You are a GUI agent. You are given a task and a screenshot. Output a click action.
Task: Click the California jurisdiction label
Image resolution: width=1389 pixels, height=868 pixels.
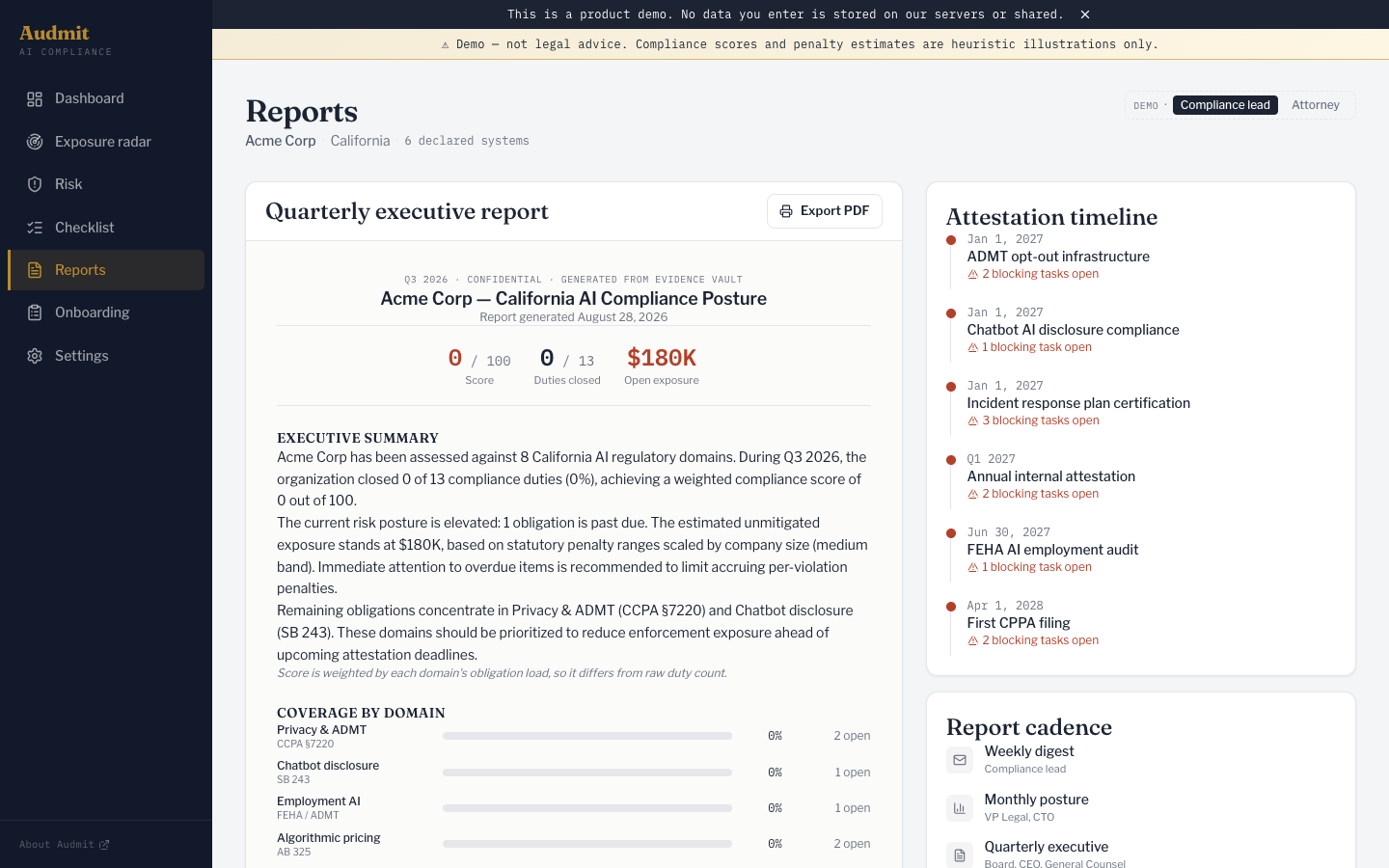360,141
